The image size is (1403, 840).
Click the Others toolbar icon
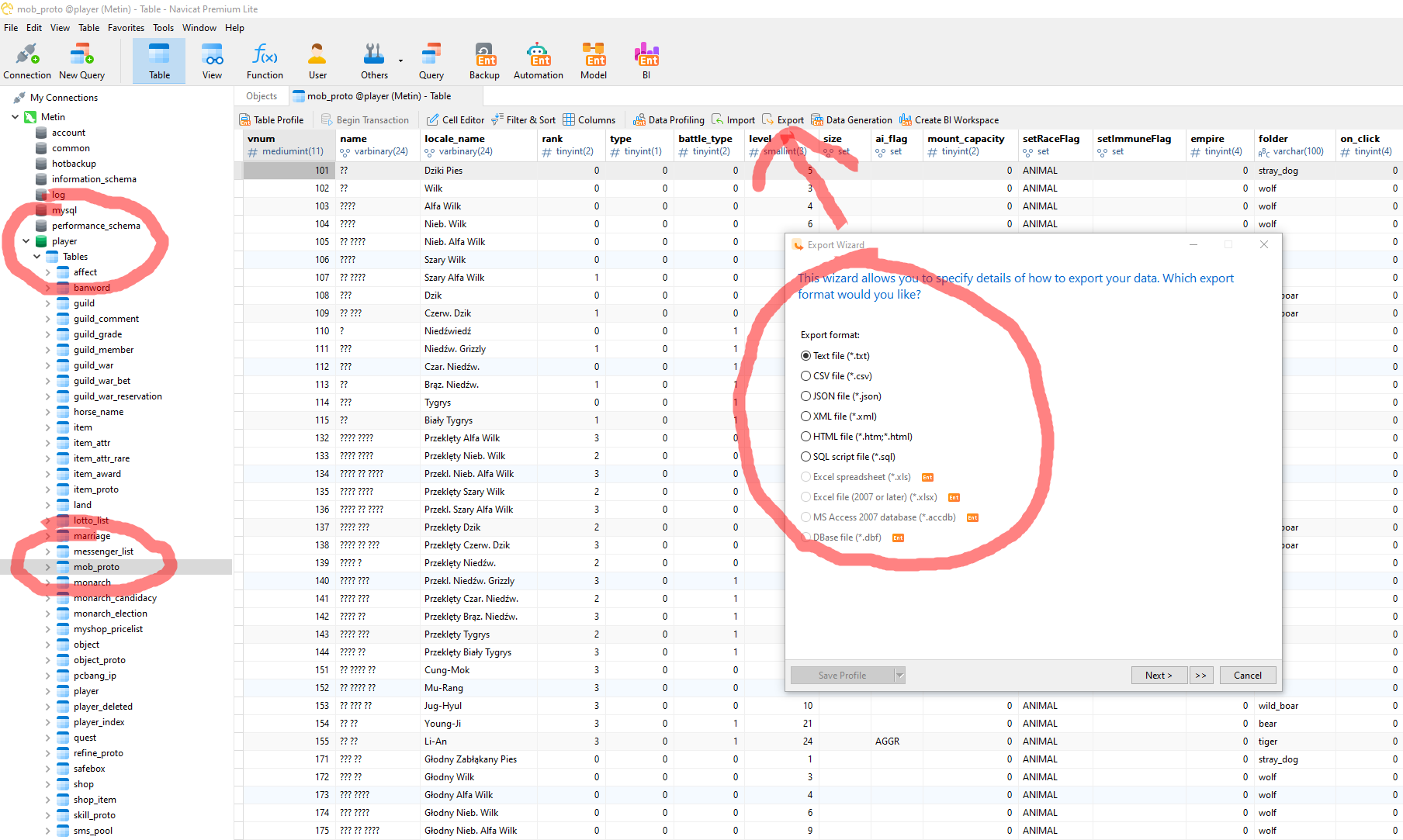click(x=374, y=61)
